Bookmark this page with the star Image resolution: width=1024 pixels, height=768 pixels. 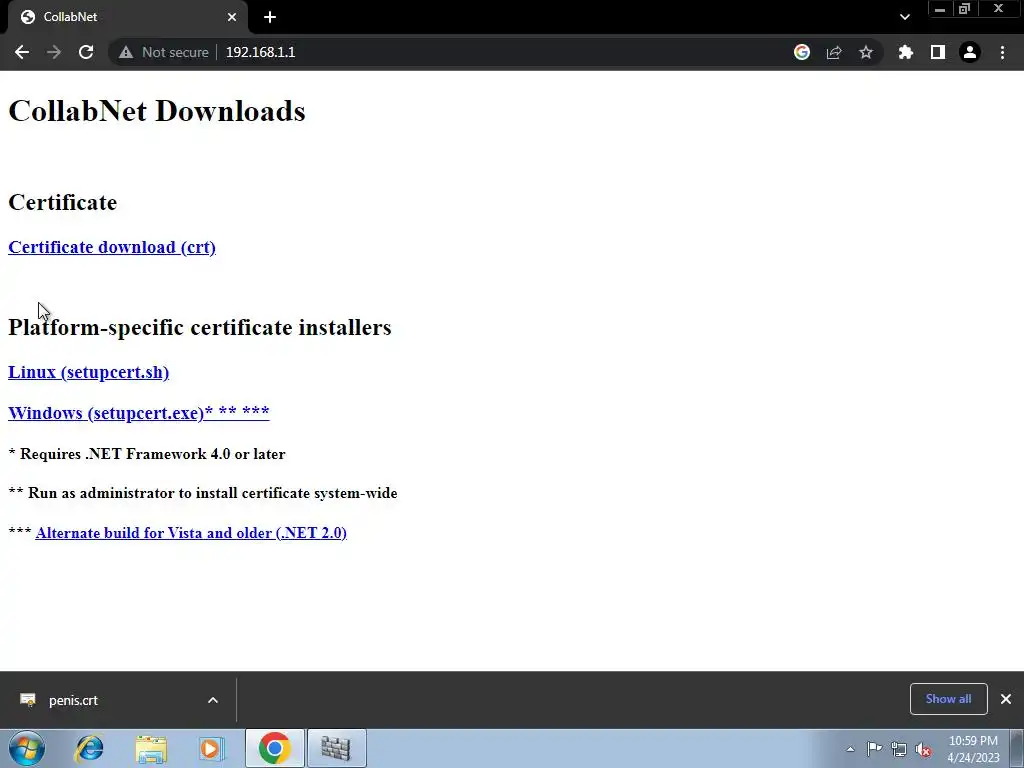click(x=866, y=52)
